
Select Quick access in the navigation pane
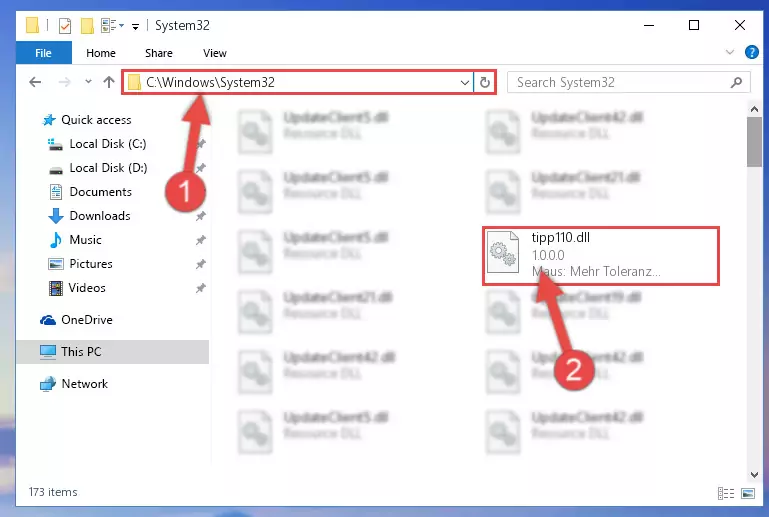coord(96,120)
